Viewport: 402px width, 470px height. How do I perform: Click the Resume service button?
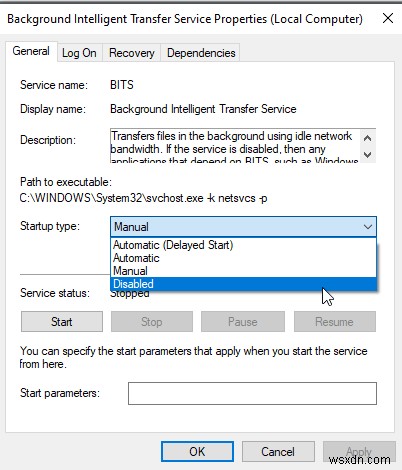(x=335, y=322)
